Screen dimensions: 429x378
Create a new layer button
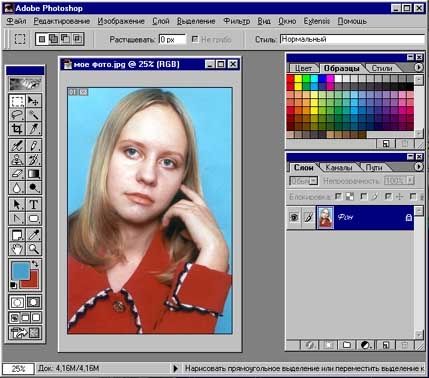pos(385,345)
